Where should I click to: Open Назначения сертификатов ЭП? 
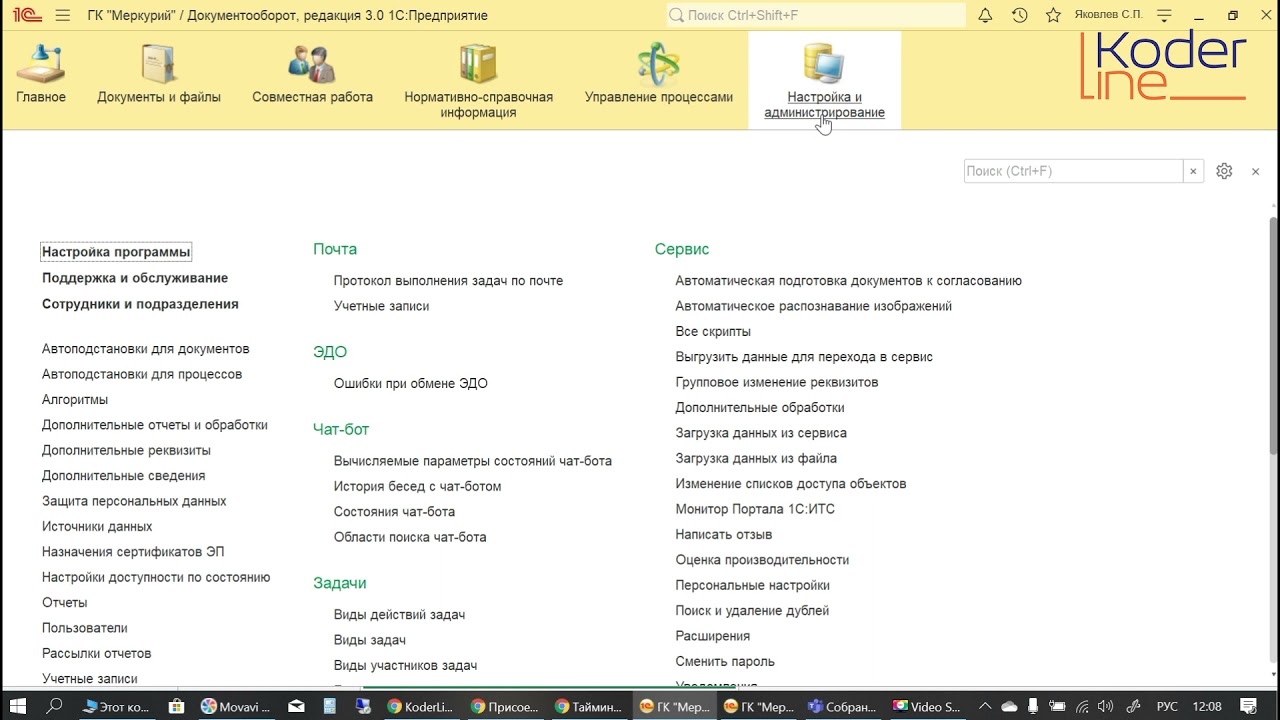coord(133,552)
